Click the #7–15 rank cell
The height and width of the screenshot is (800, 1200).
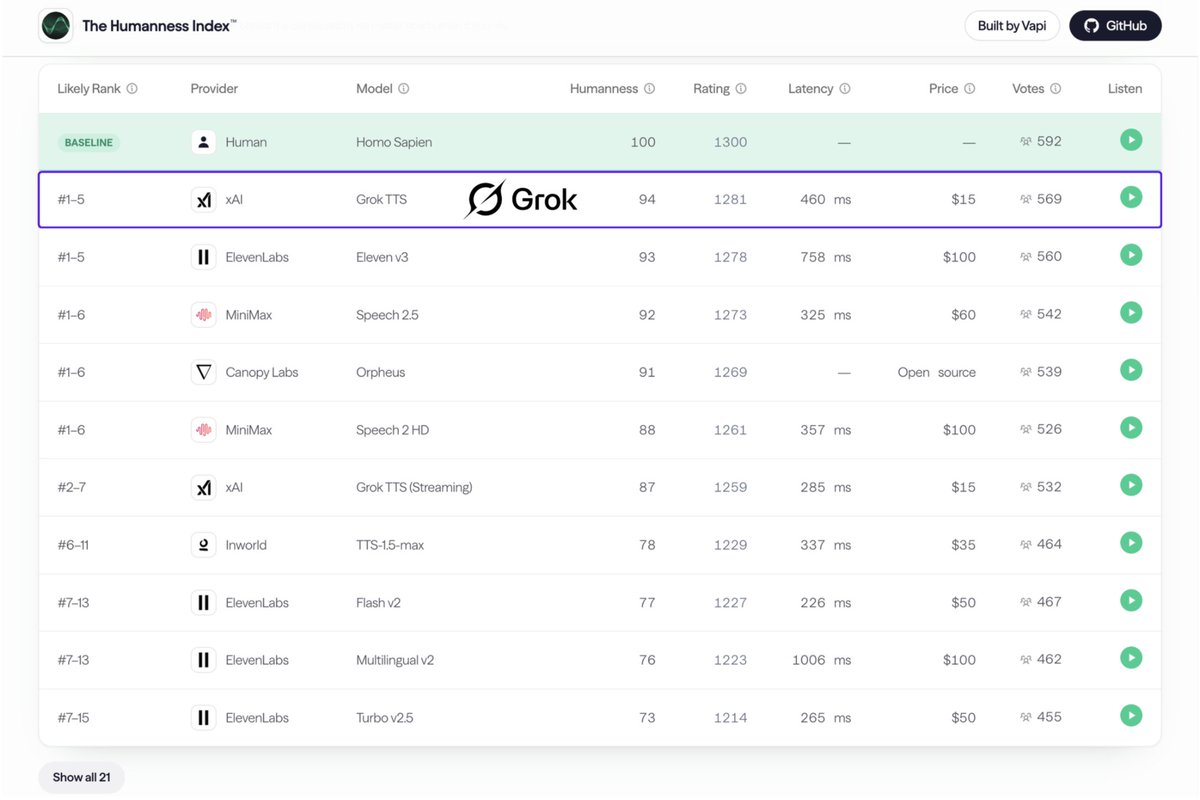click(73, 717)
